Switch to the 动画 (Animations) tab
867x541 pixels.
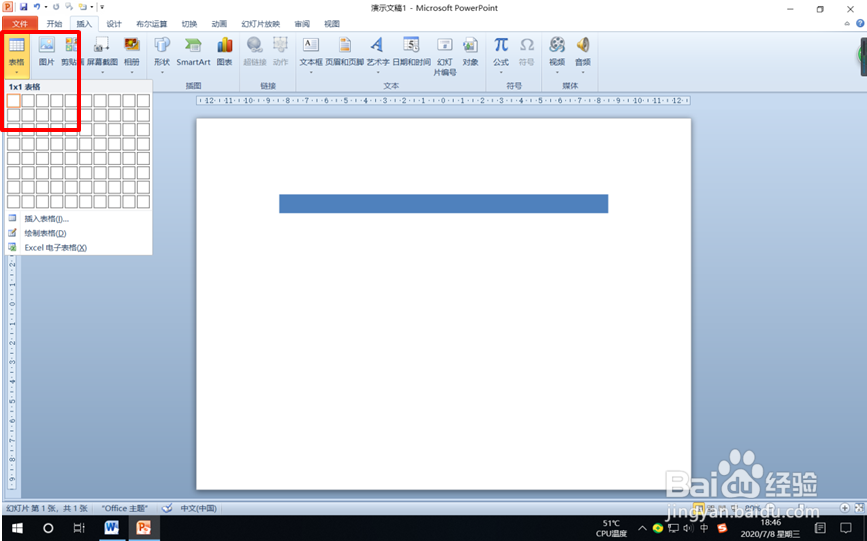click(x=219, y=24)
